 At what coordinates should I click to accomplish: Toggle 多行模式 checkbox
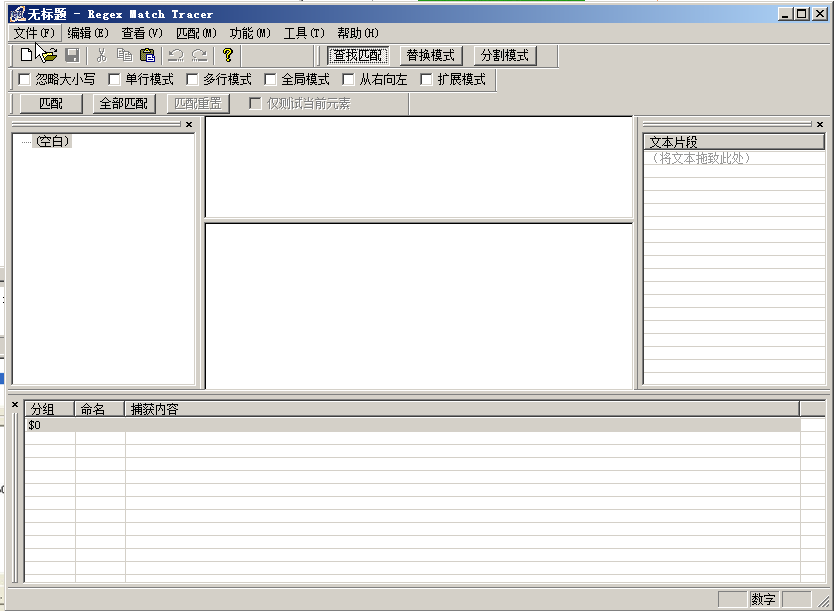pos(192,79)
